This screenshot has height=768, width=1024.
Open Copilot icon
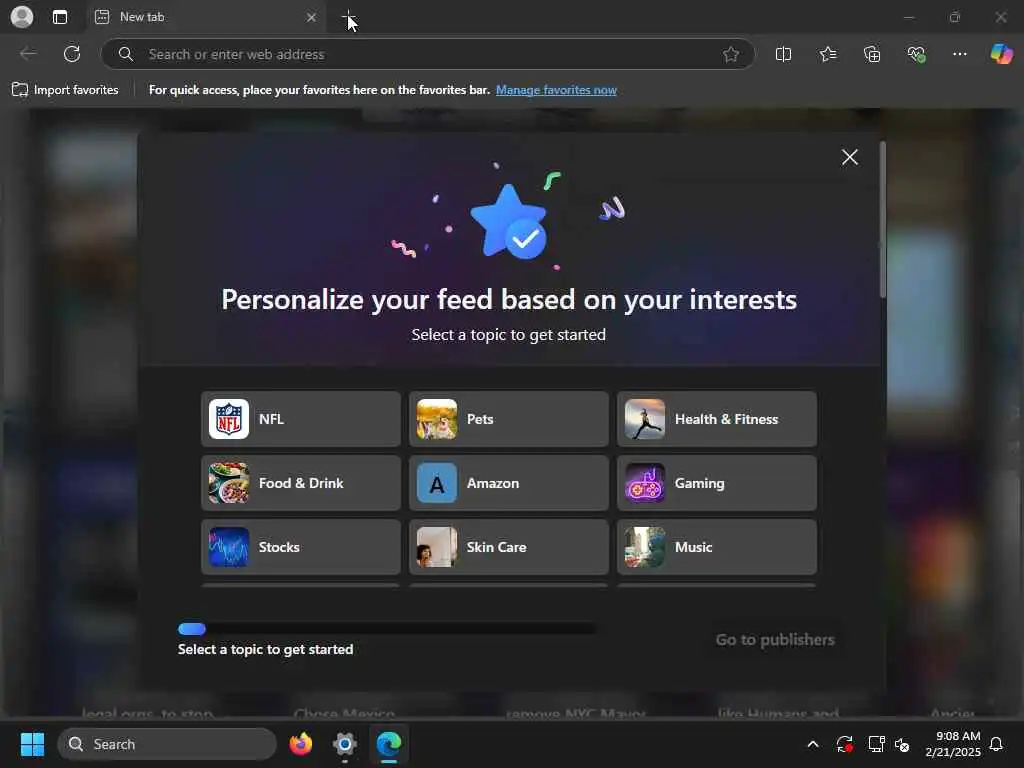point(1001,54)
